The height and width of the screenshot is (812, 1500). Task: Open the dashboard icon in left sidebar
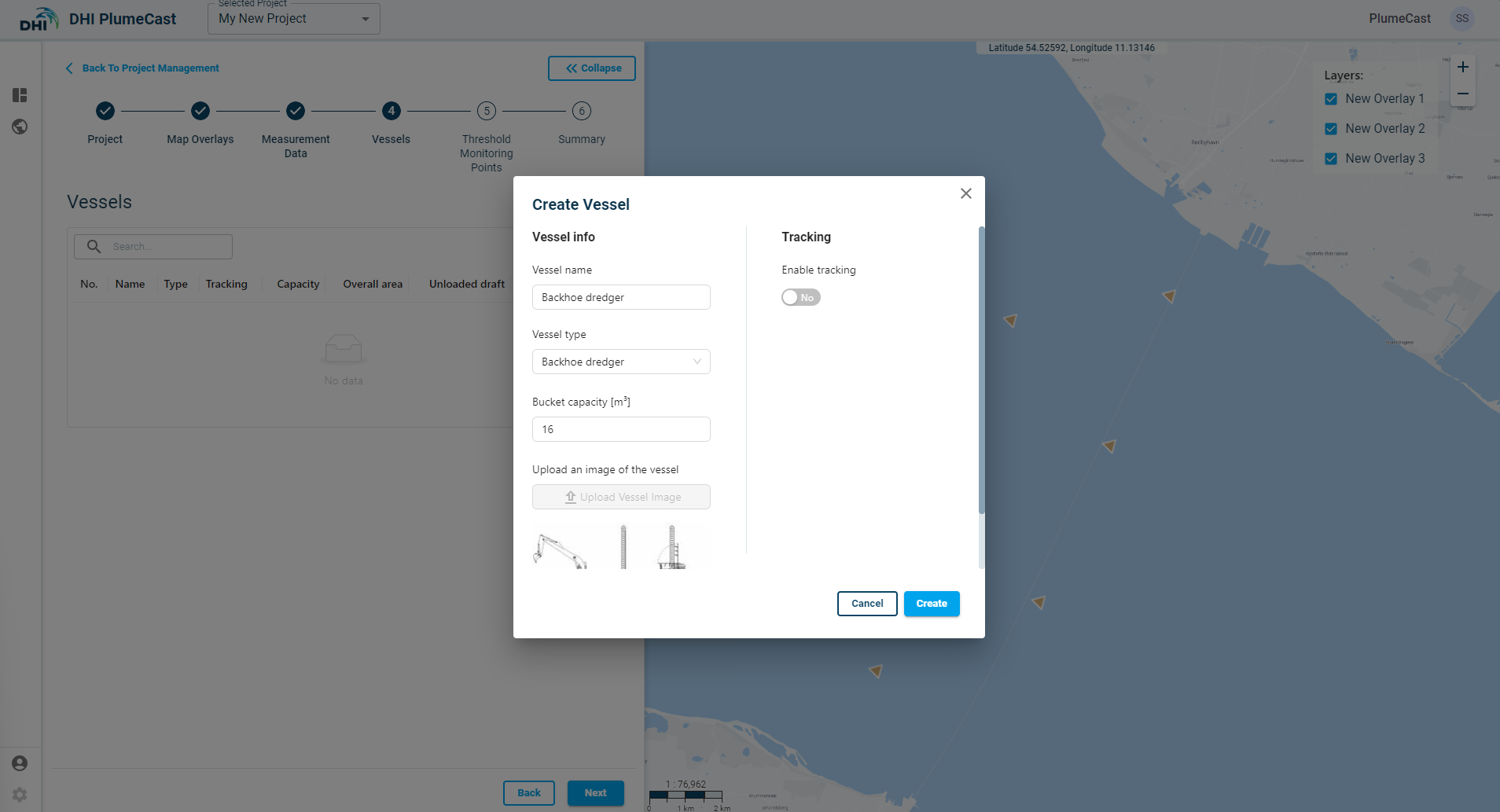pyautogui.click(x=20, y=95)
